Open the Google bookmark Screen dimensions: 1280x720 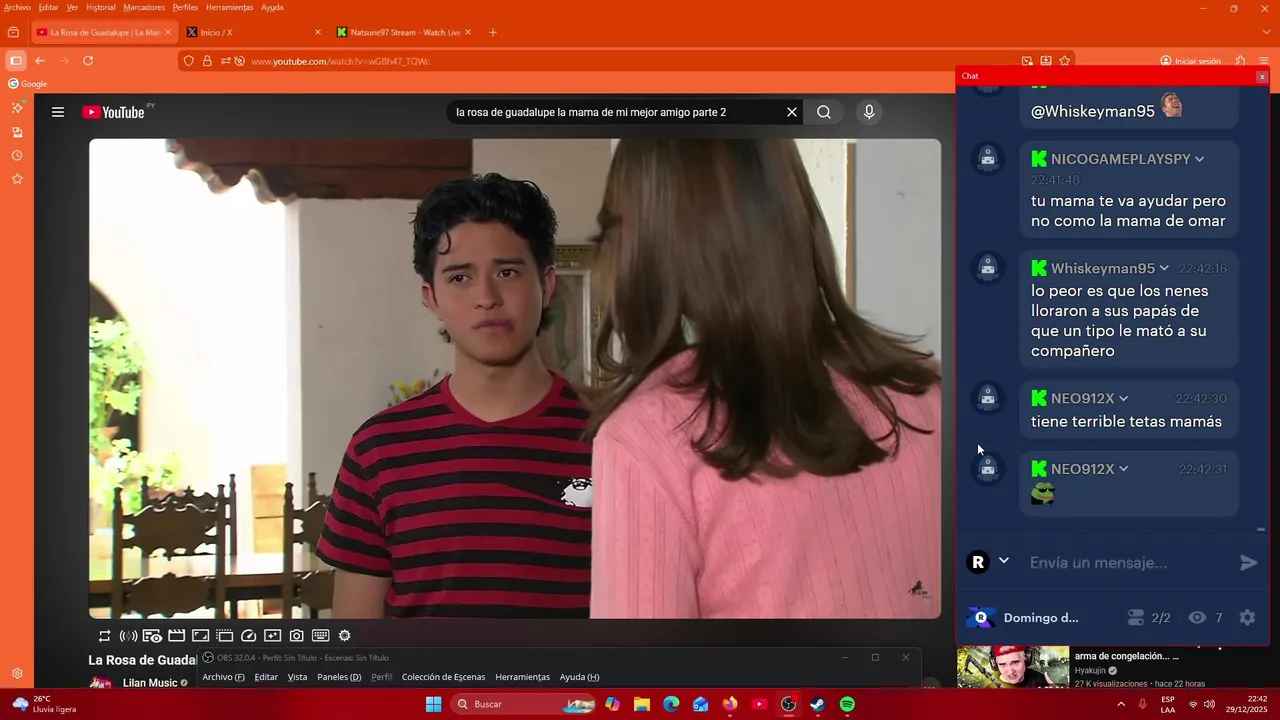point(28,84)
